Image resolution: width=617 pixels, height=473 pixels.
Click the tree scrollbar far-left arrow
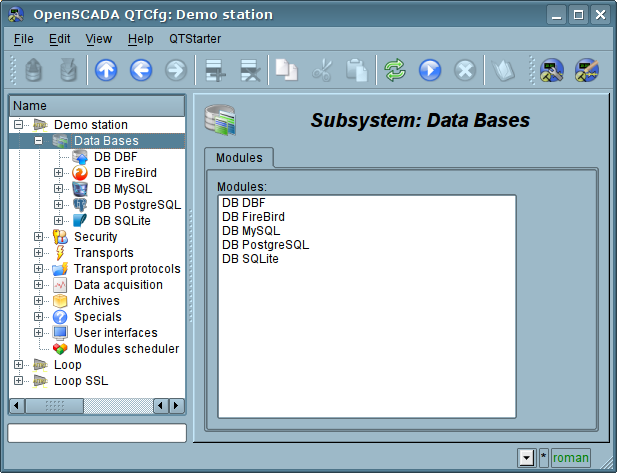pos(17,406)
